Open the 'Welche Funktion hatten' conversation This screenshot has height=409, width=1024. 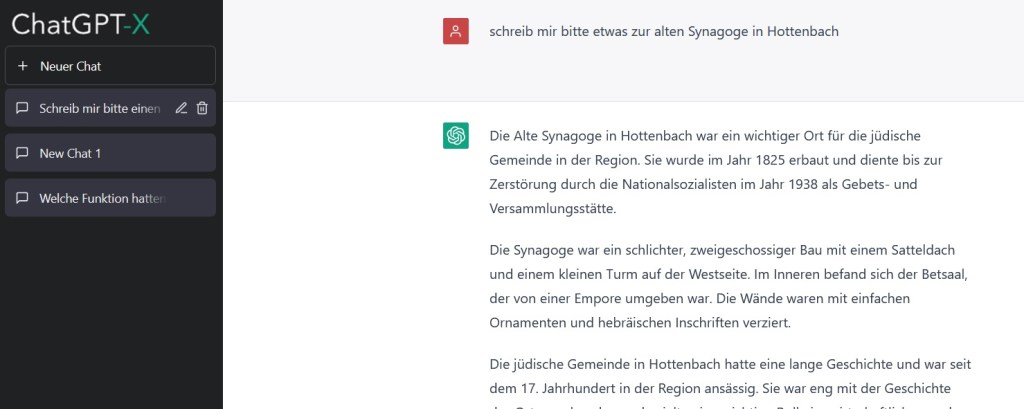[x=101, y=198]
